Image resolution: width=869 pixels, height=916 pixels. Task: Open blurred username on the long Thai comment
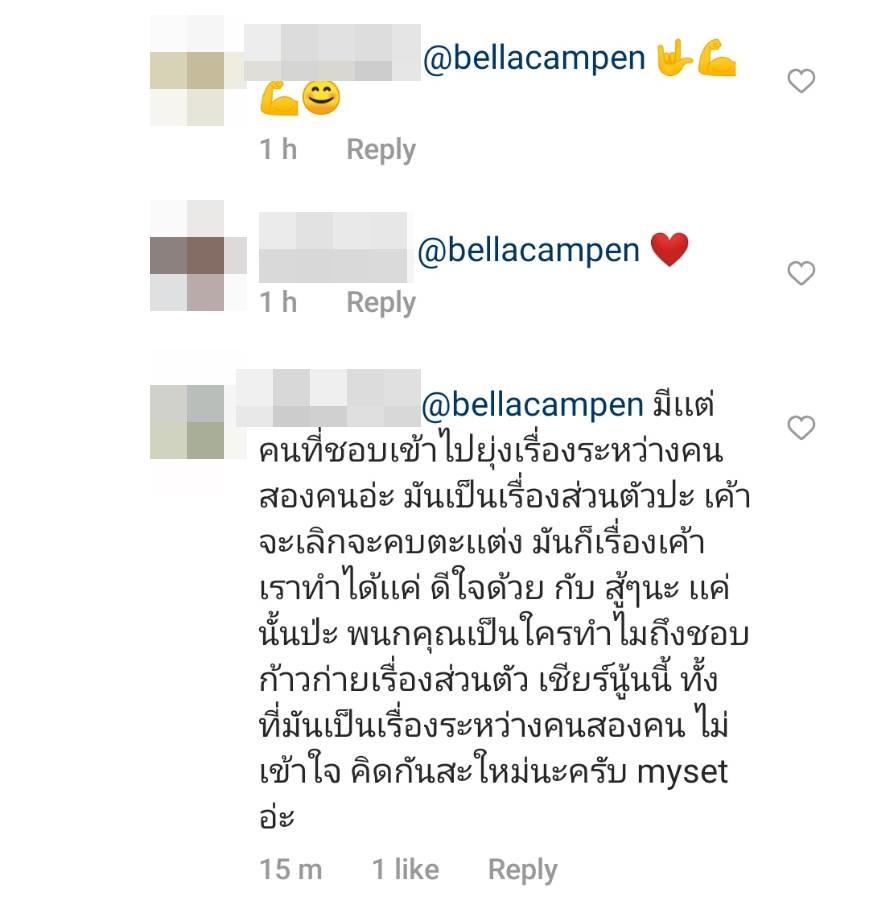[x=328, y=397]
